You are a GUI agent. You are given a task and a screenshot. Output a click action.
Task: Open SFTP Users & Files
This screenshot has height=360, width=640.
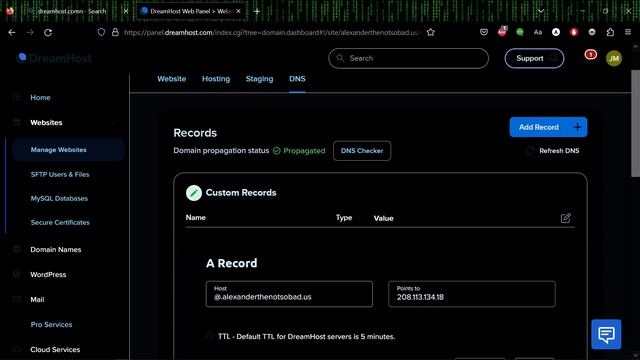tap(60, 174)
